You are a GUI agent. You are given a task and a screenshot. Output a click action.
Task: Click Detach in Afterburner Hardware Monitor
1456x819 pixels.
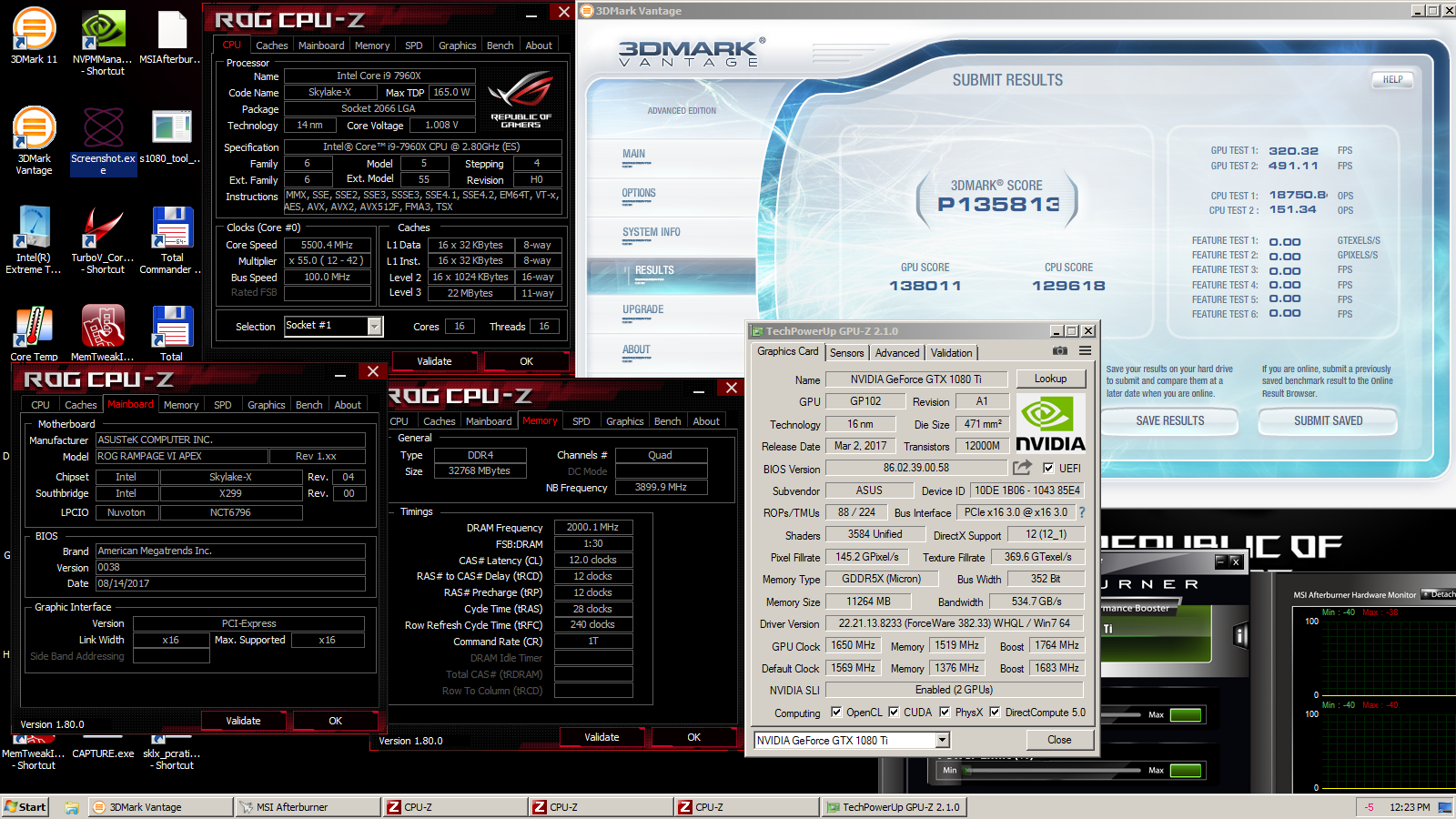click(x=1439, y=595)
